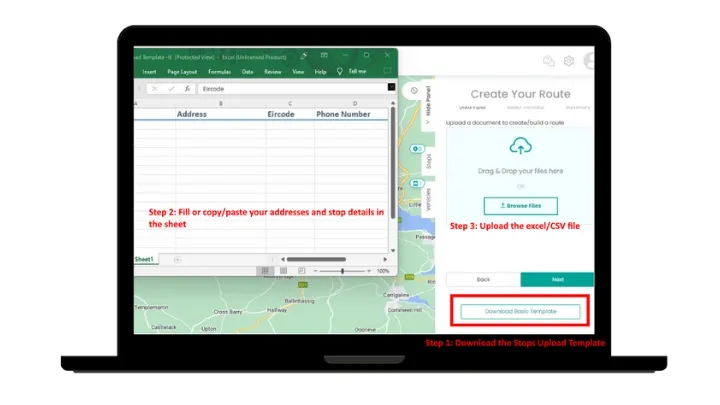Switch to the View ribbon tab
This screenshot has height=405, width=720.
pos(298,72)
